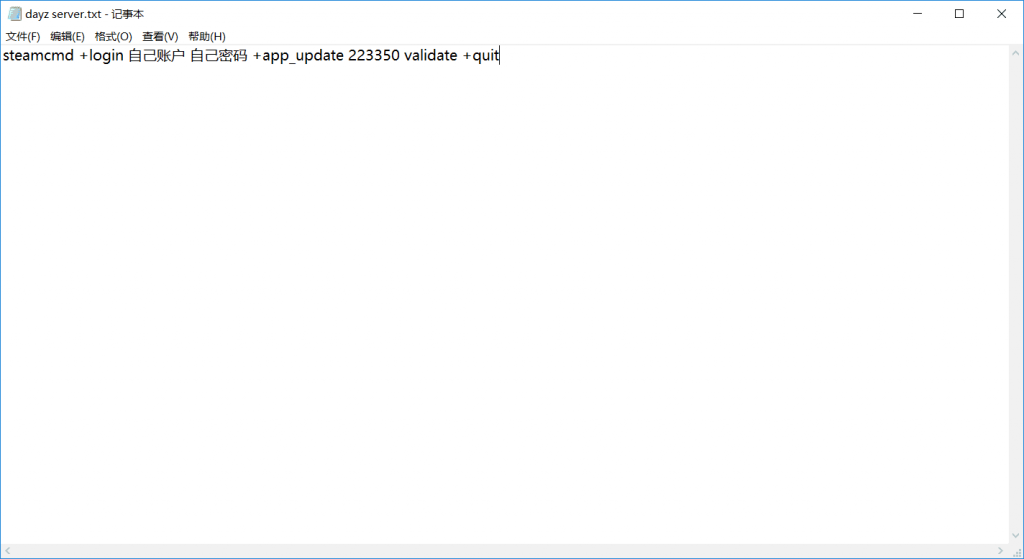This screenshot has height=559, width=1024.
Task: Click the resize grip at the window corner
Action: click(x=1016, y=551)
